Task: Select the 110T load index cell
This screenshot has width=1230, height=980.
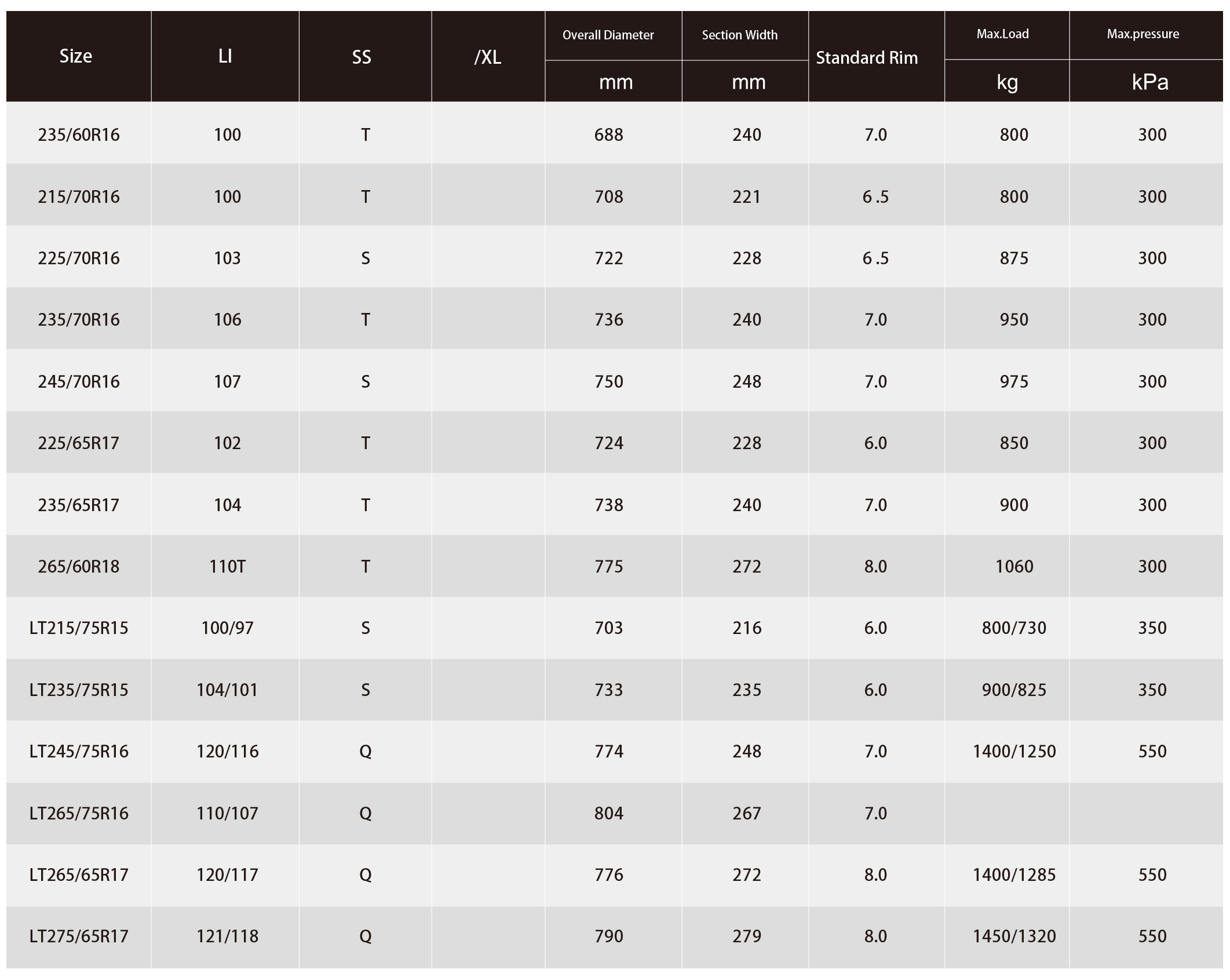Action: point(227,566)
